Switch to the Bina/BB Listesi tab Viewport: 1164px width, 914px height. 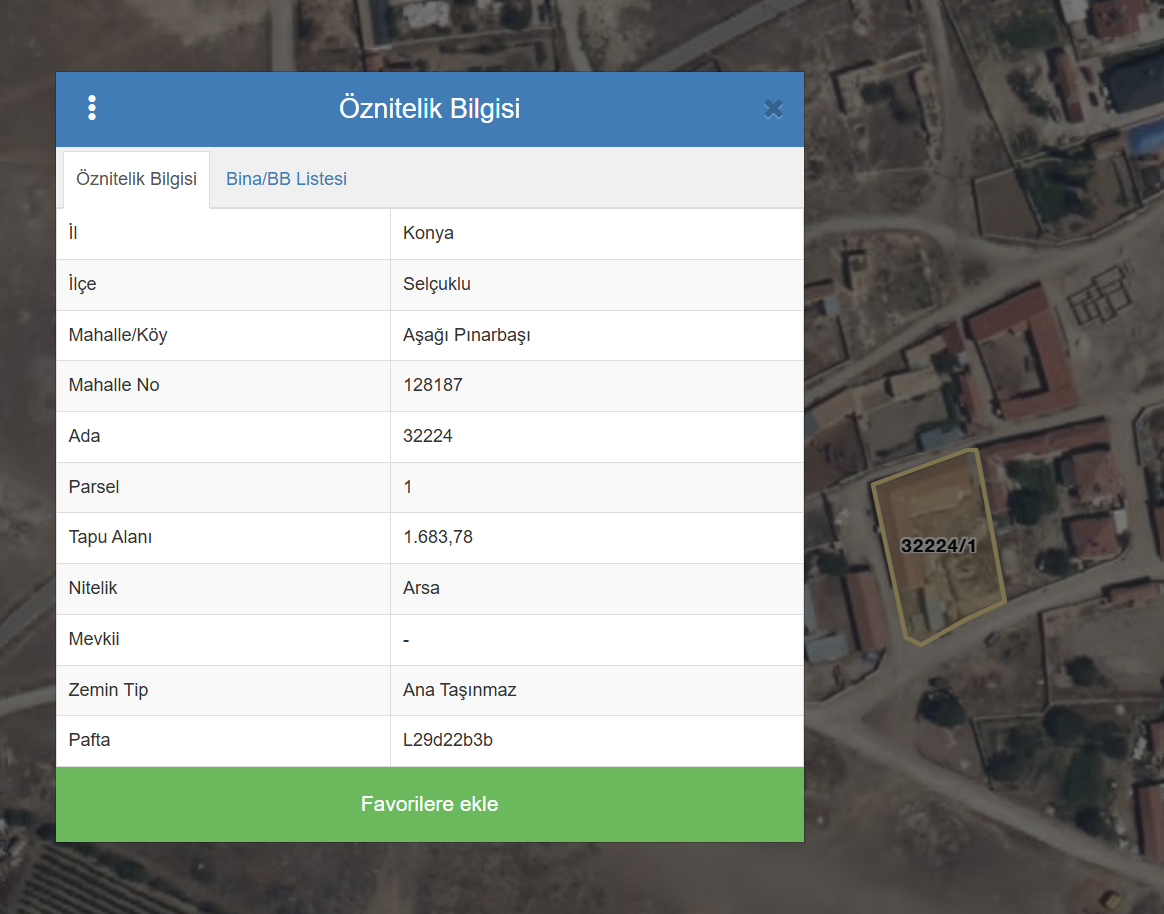[x=286, y=179]
